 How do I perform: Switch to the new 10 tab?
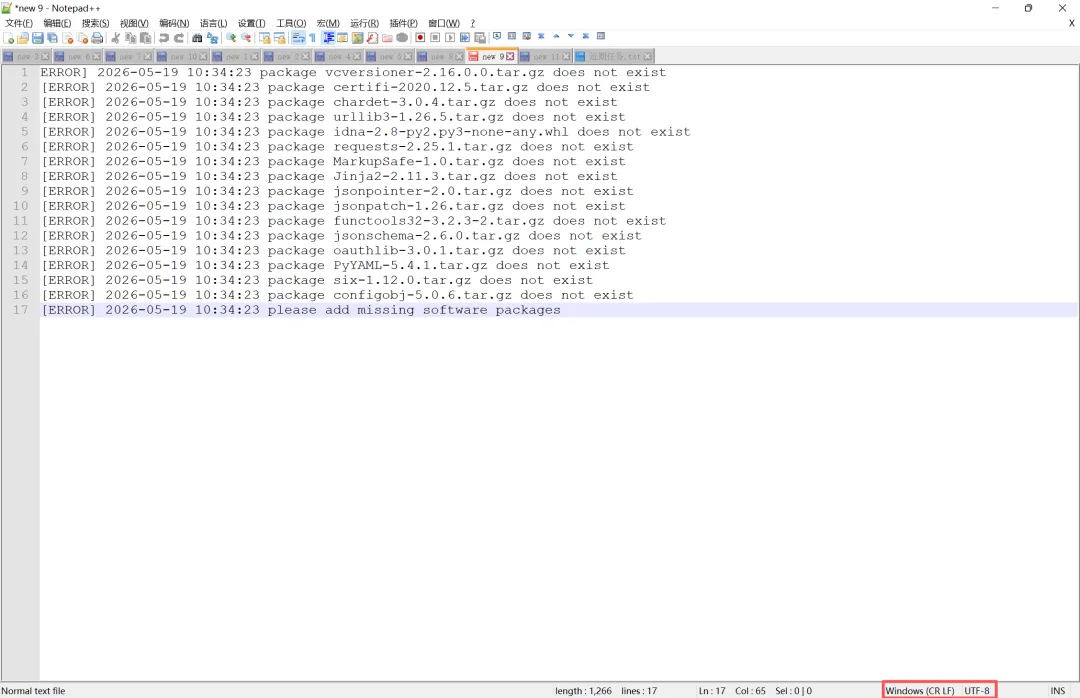pyautogui.click(x=182, y=57)
